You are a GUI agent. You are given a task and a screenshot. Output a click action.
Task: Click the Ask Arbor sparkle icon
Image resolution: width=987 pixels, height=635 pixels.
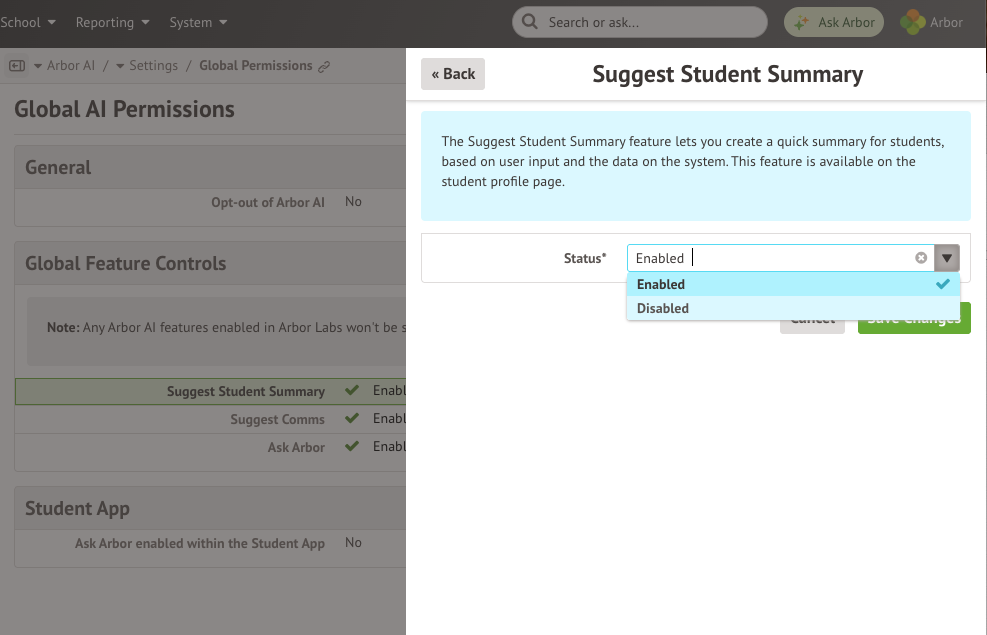click(x=800, y=22)
